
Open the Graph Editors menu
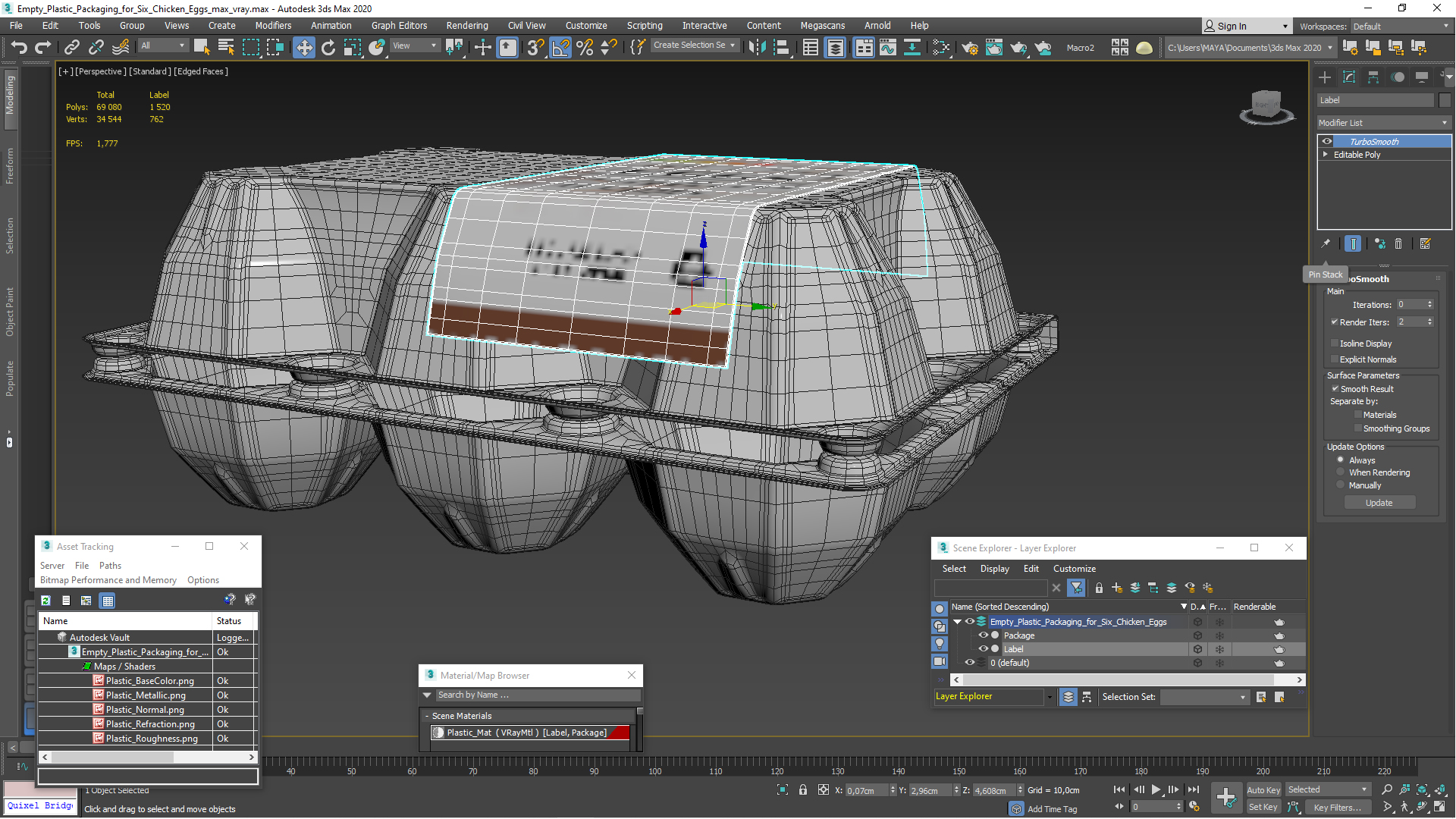[399, 25]
